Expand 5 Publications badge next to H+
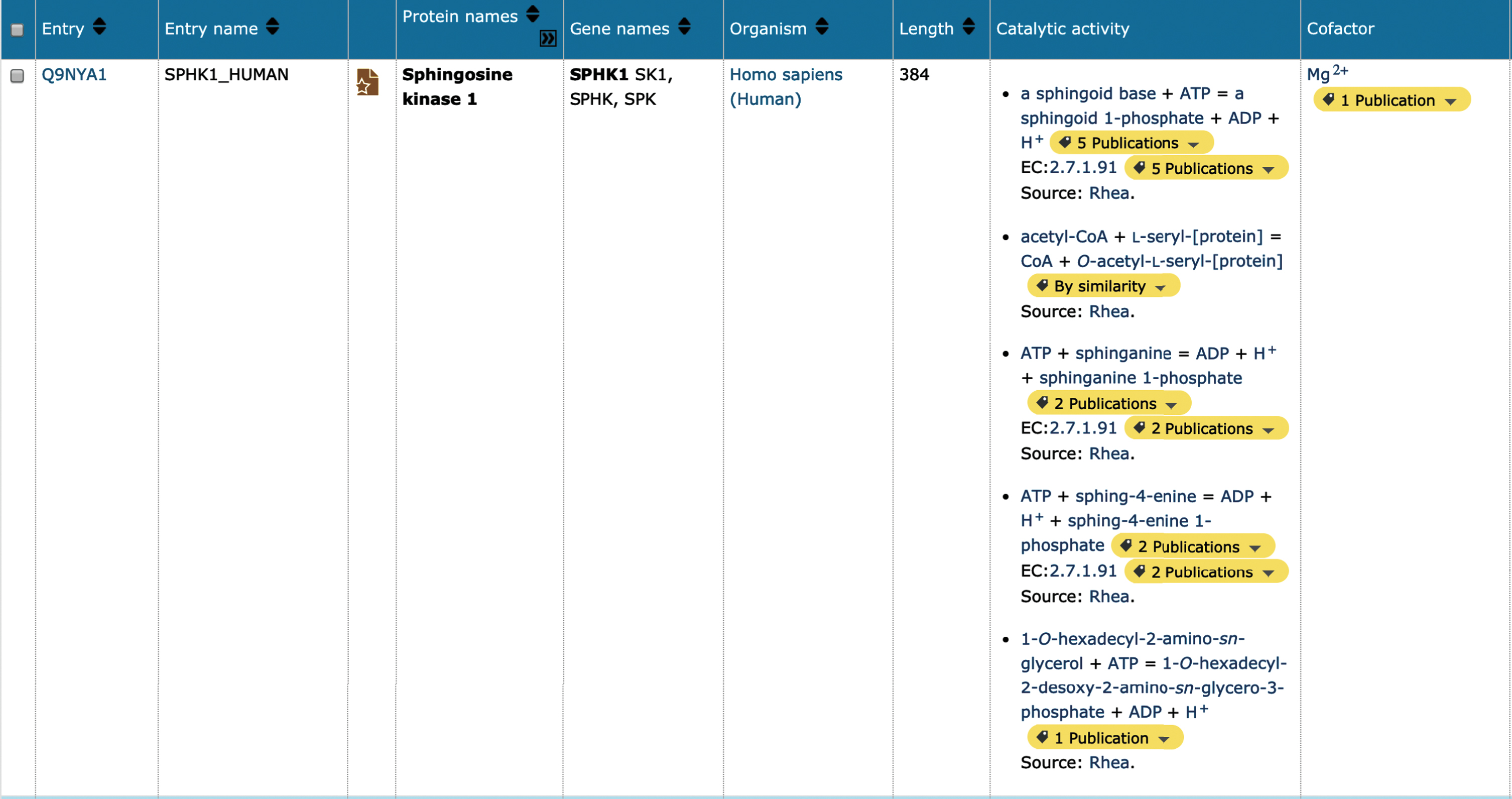 [1131, 143]
